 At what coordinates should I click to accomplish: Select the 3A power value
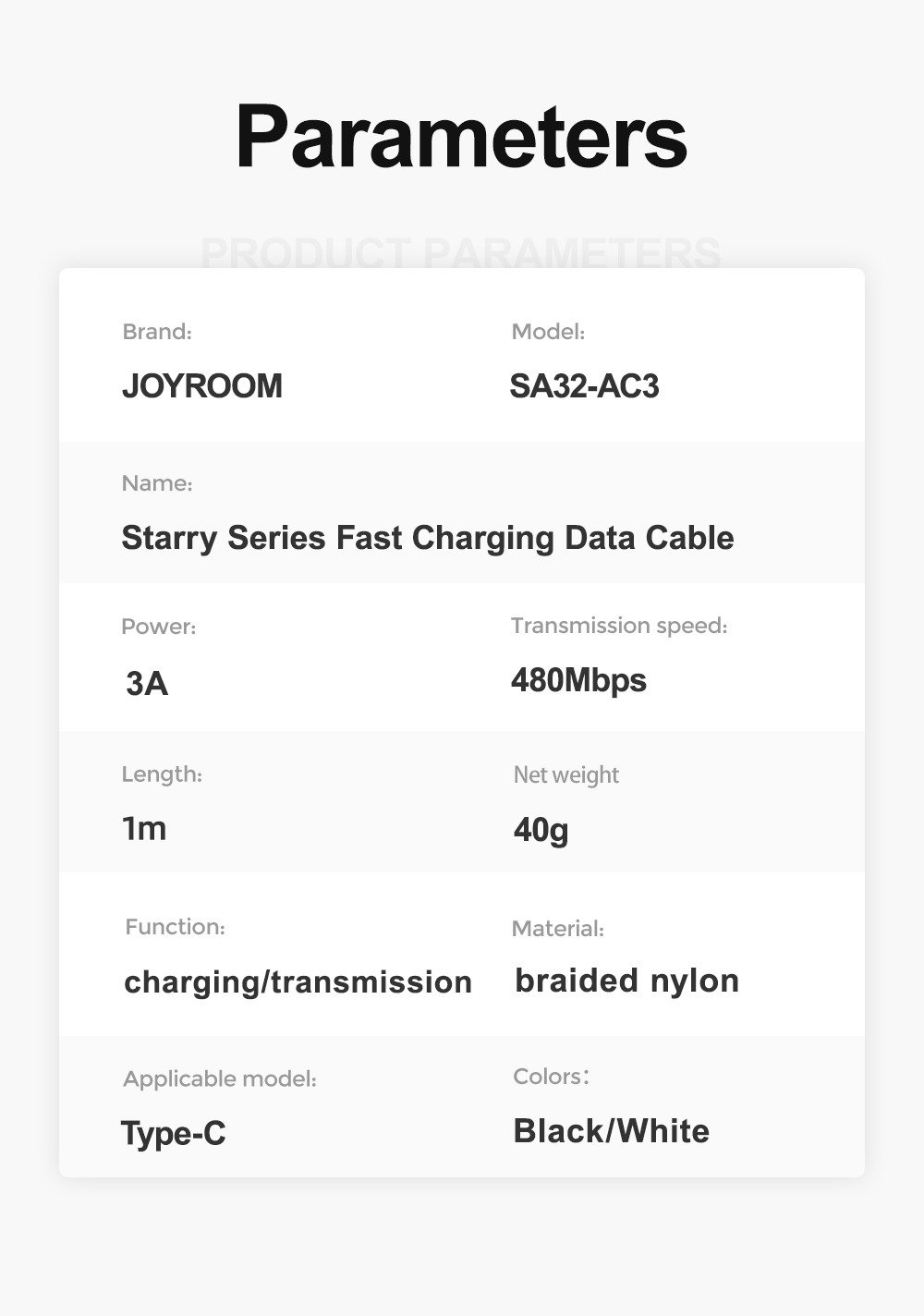point(147,684)
